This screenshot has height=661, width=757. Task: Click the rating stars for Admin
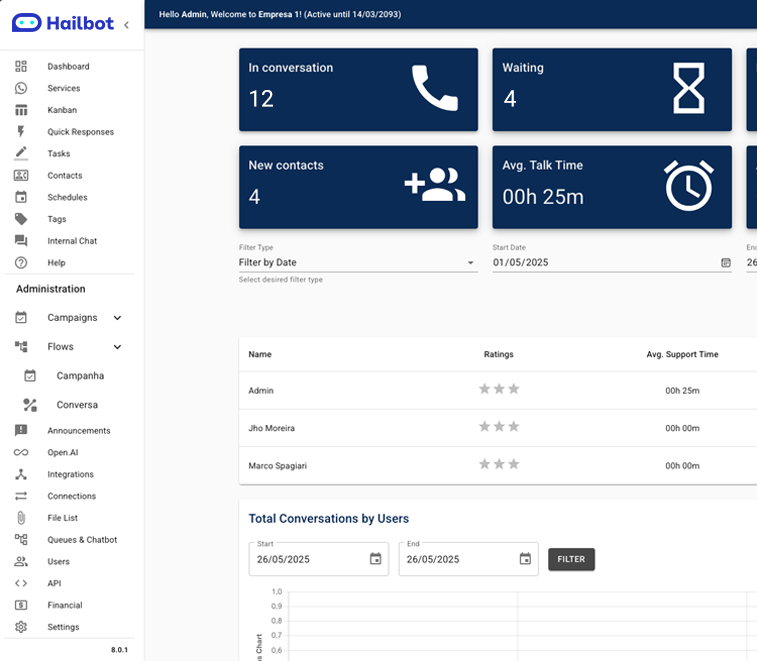[x=499, y=389]
